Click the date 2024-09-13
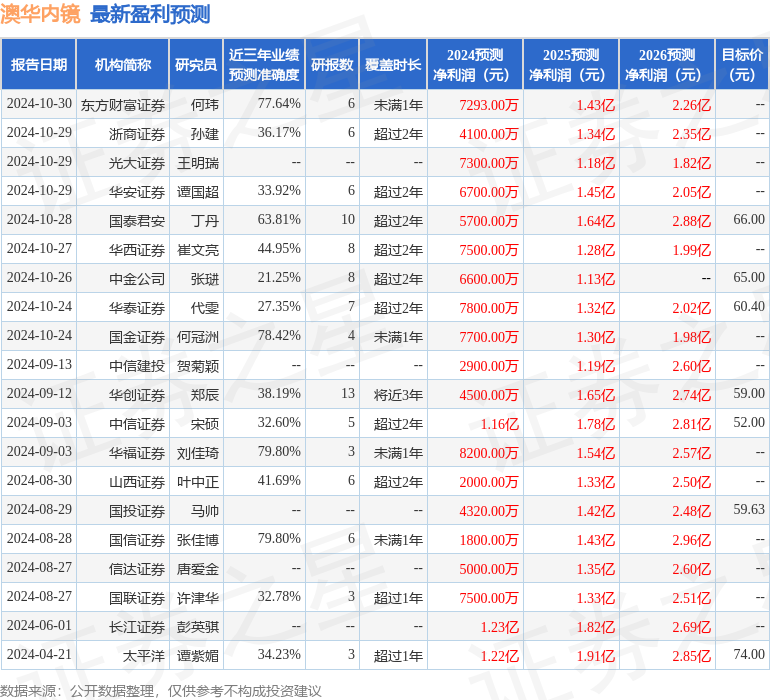The height and width of the screenshot is (700, 770). pyautogui.click(x=39, y=364)
